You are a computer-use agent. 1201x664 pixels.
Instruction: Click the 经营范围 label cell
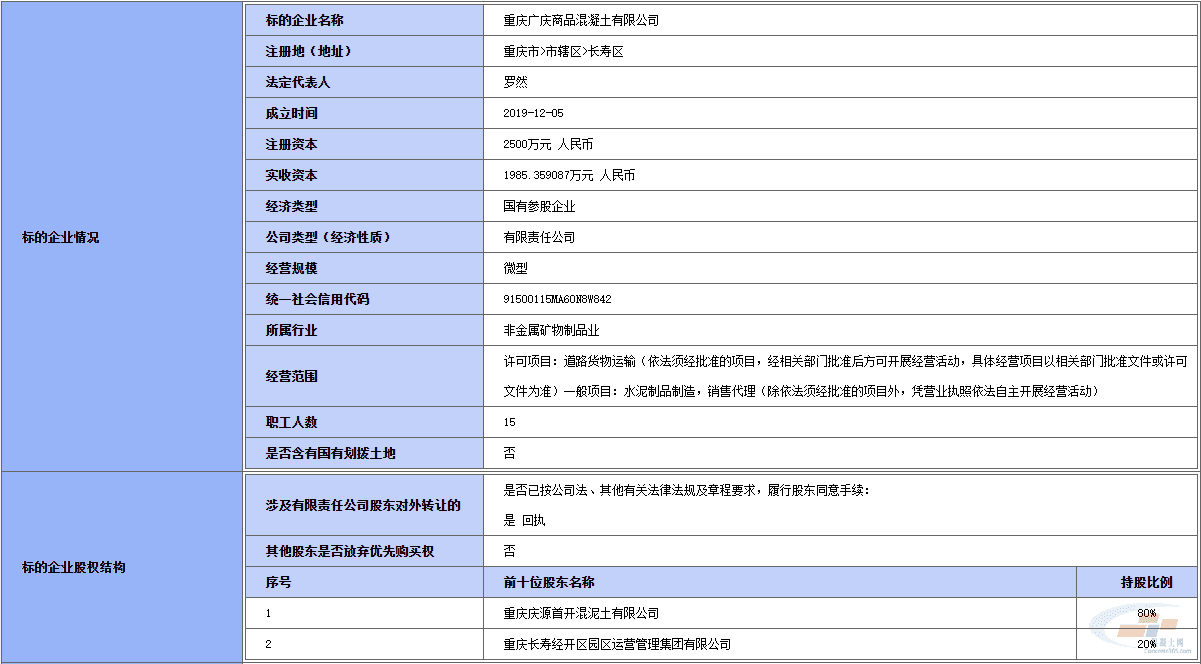pos(291,376)
